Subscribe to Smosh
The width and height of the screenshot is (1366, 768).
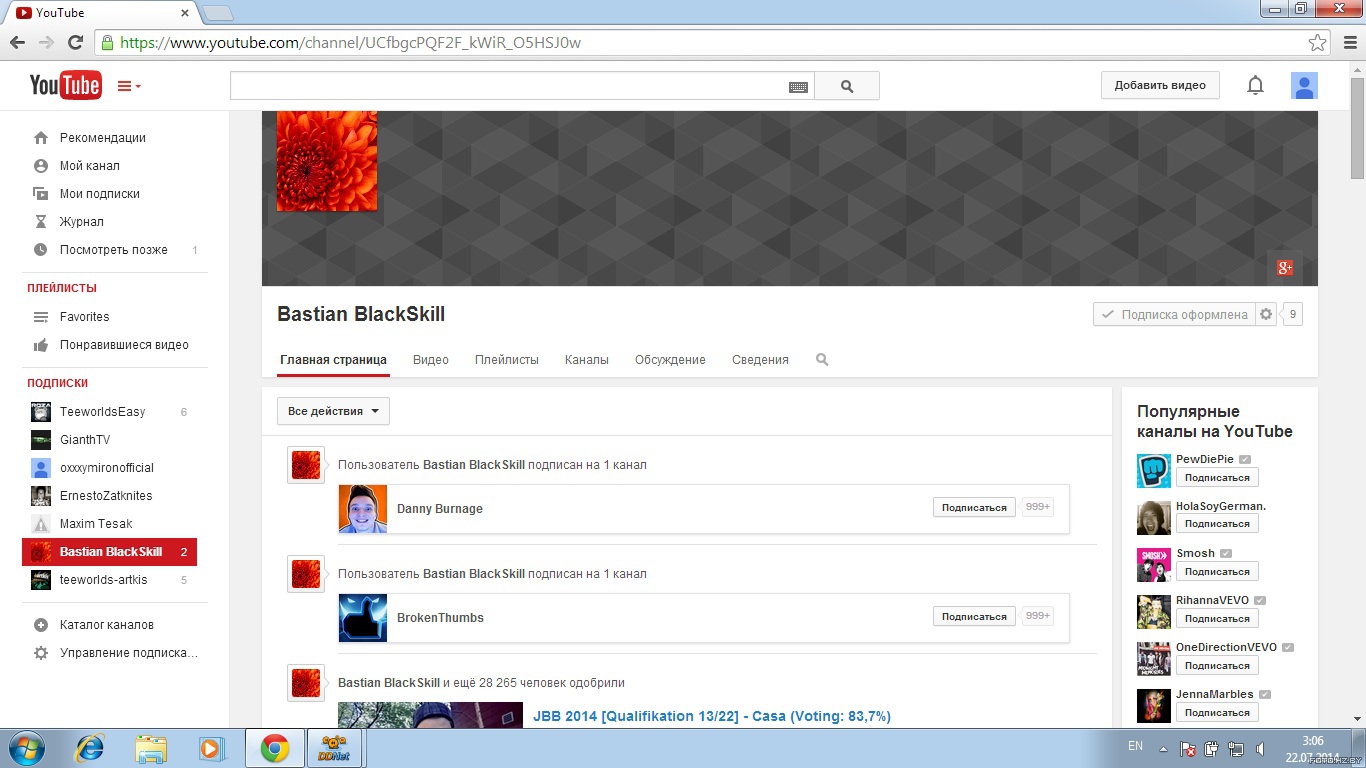click(1217, 571)
